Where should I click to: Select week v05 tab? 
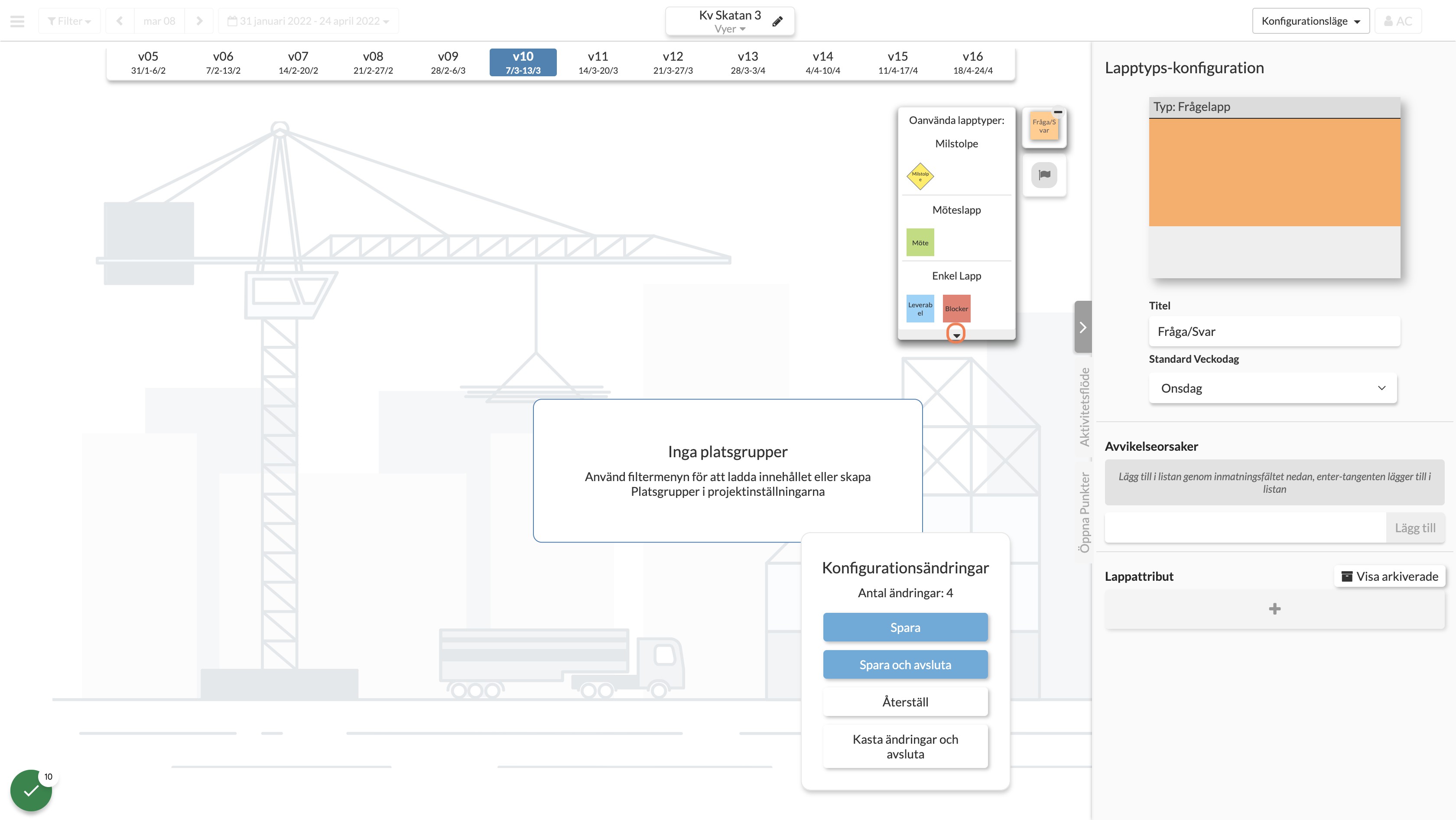tap(148, 62)
